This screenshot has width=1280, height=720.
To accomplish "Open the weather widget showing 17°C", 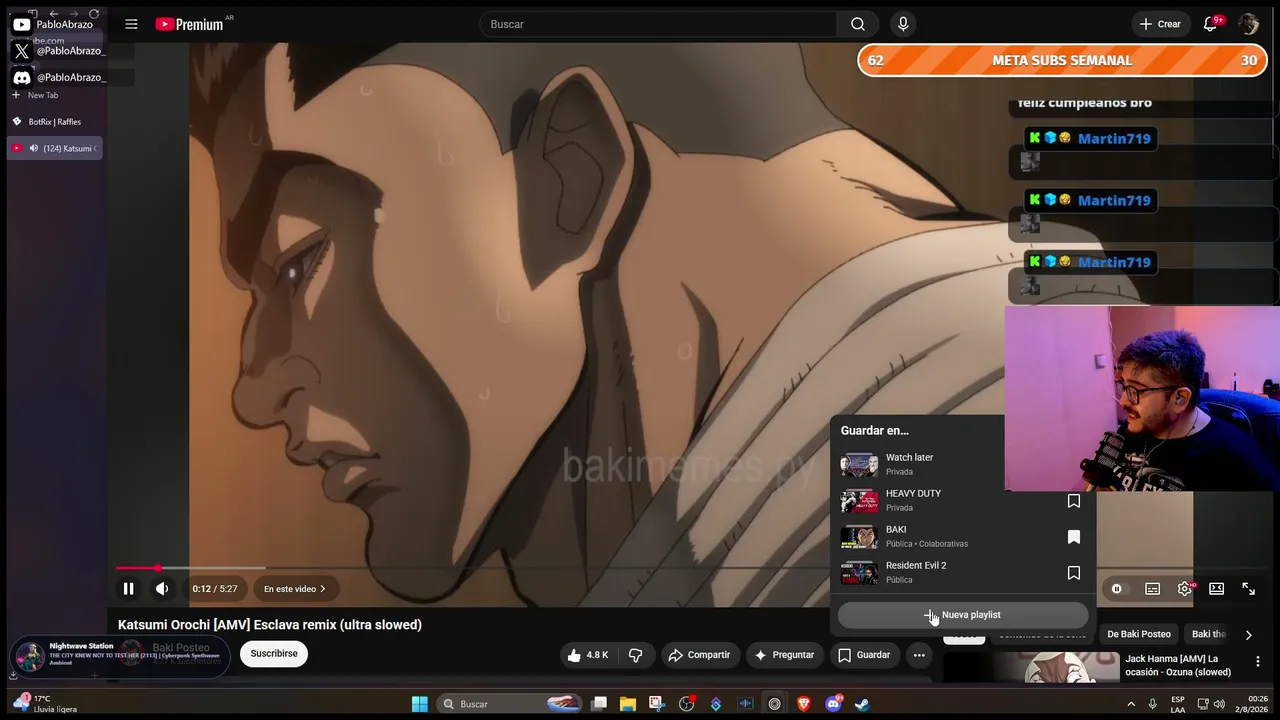I will click(x=45, y=704).
